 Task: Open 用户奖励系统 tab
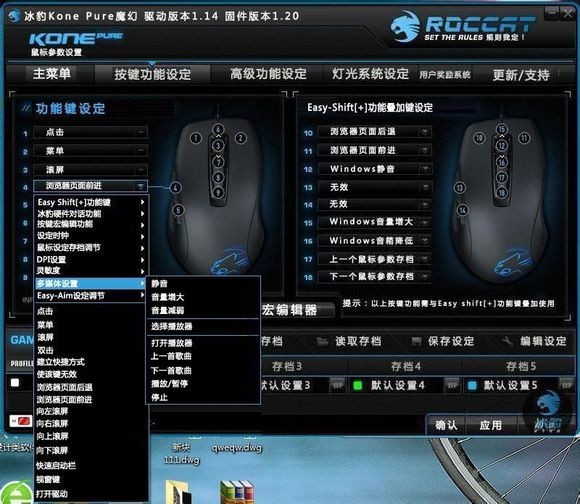(445, 75)
